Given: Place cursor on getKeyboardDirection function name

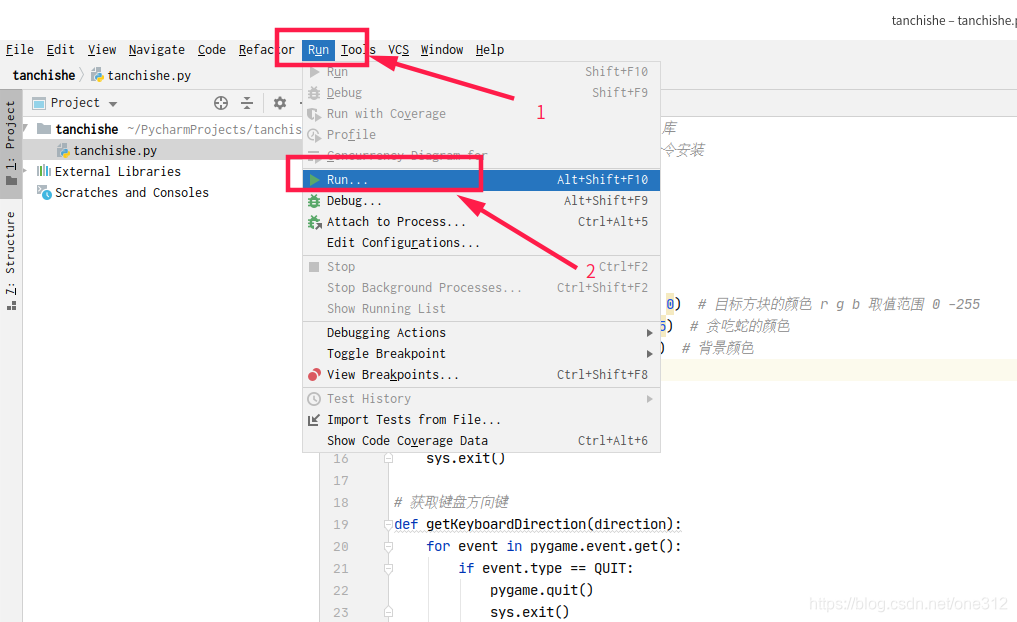Looking at the screenshot, I should pos(507,524).
